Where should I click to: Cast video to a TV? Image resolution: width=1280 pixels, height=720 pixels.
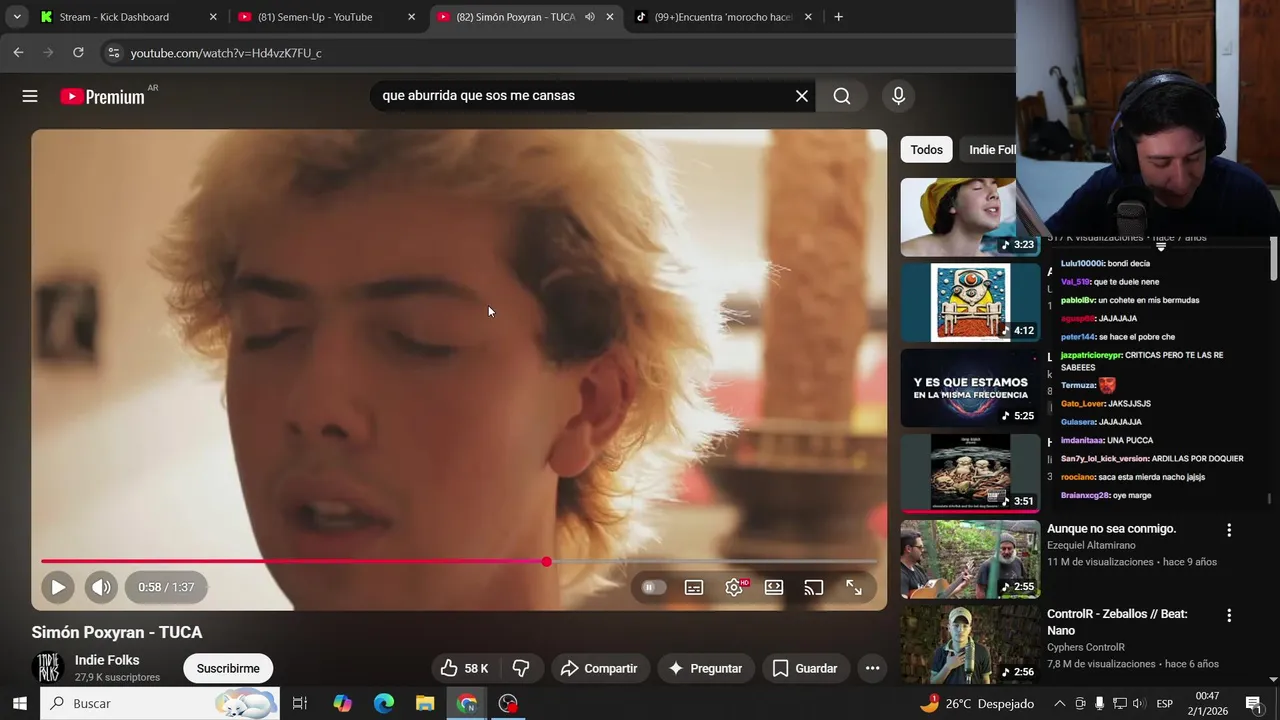click(x=814, y=587)
